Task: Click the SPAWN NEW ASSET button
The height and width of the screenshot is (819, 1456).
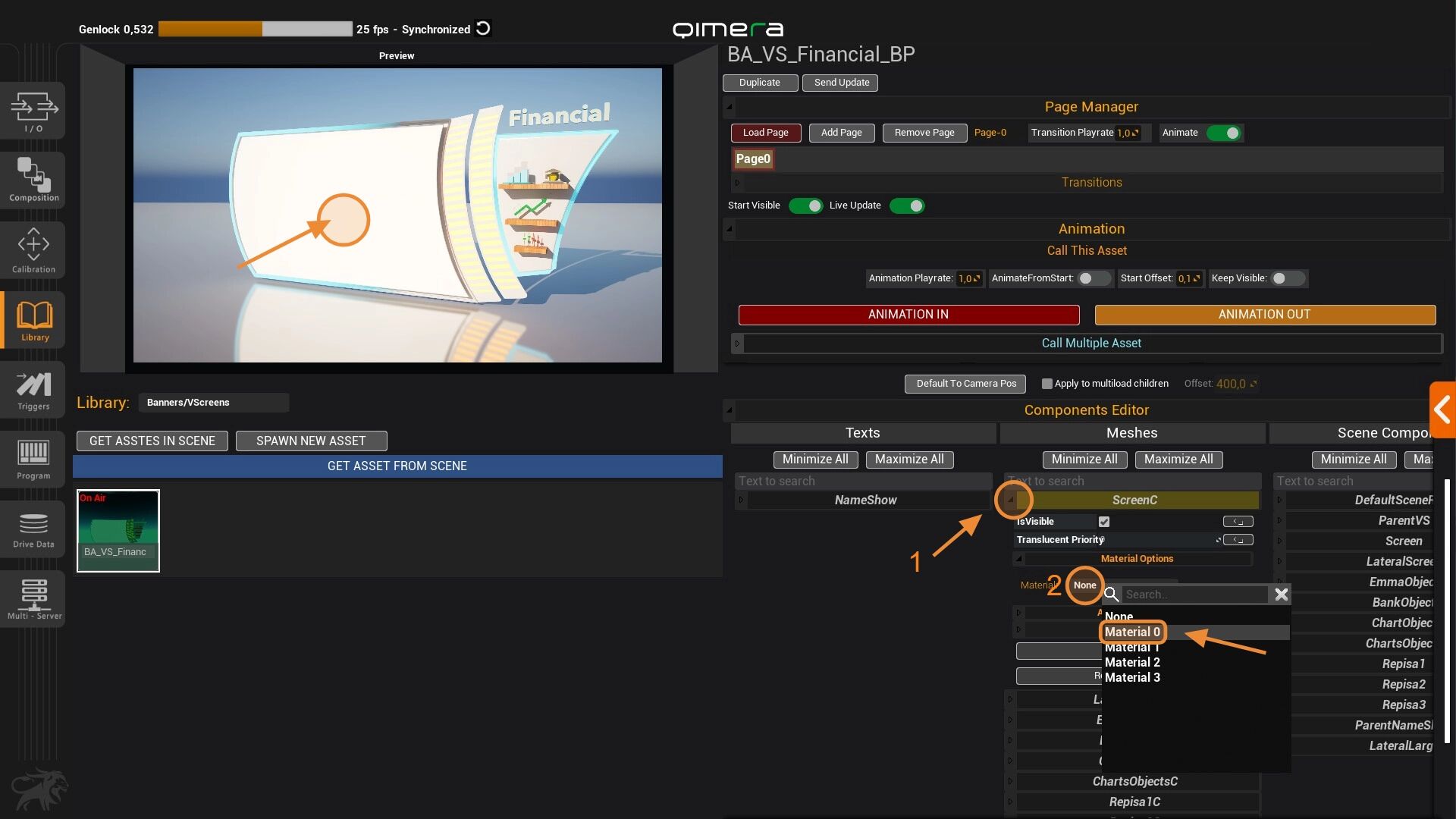Action: coord(311,441)
